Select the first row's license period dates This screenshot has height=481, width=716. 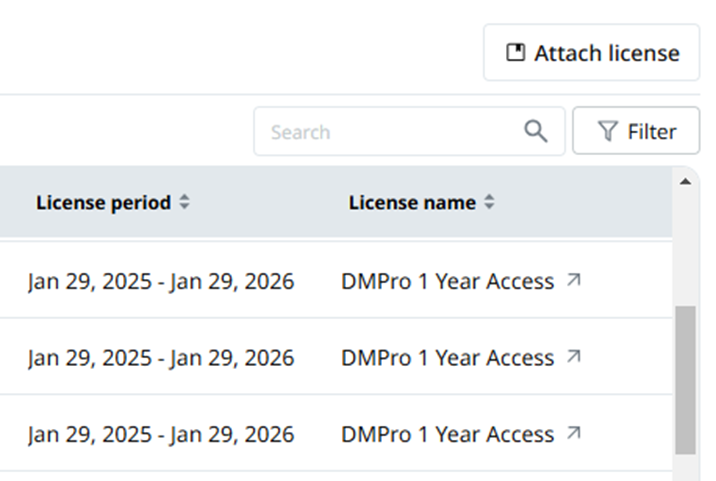pyautogui.click(x=161, y=281)
